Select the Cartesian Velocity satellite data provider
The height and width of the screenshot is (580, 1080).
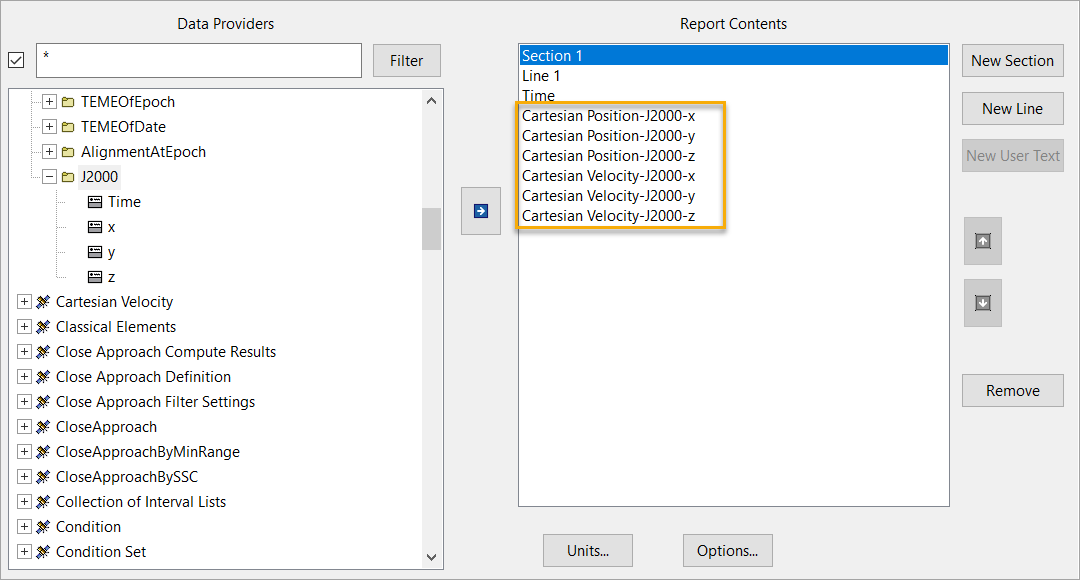pos(114,302)
